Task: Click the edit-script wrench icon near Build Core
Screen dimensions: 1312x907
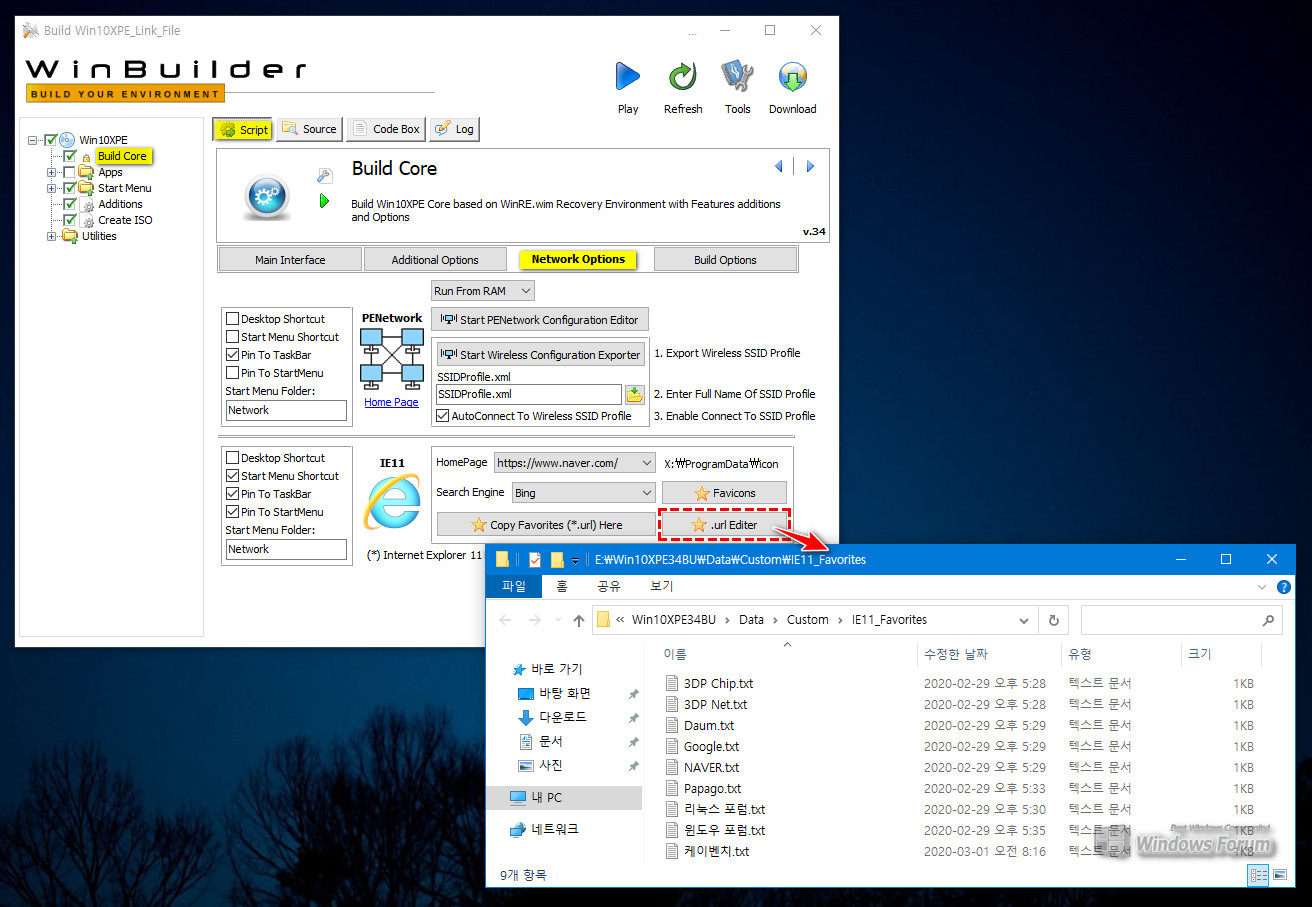Action: point(324,176)
